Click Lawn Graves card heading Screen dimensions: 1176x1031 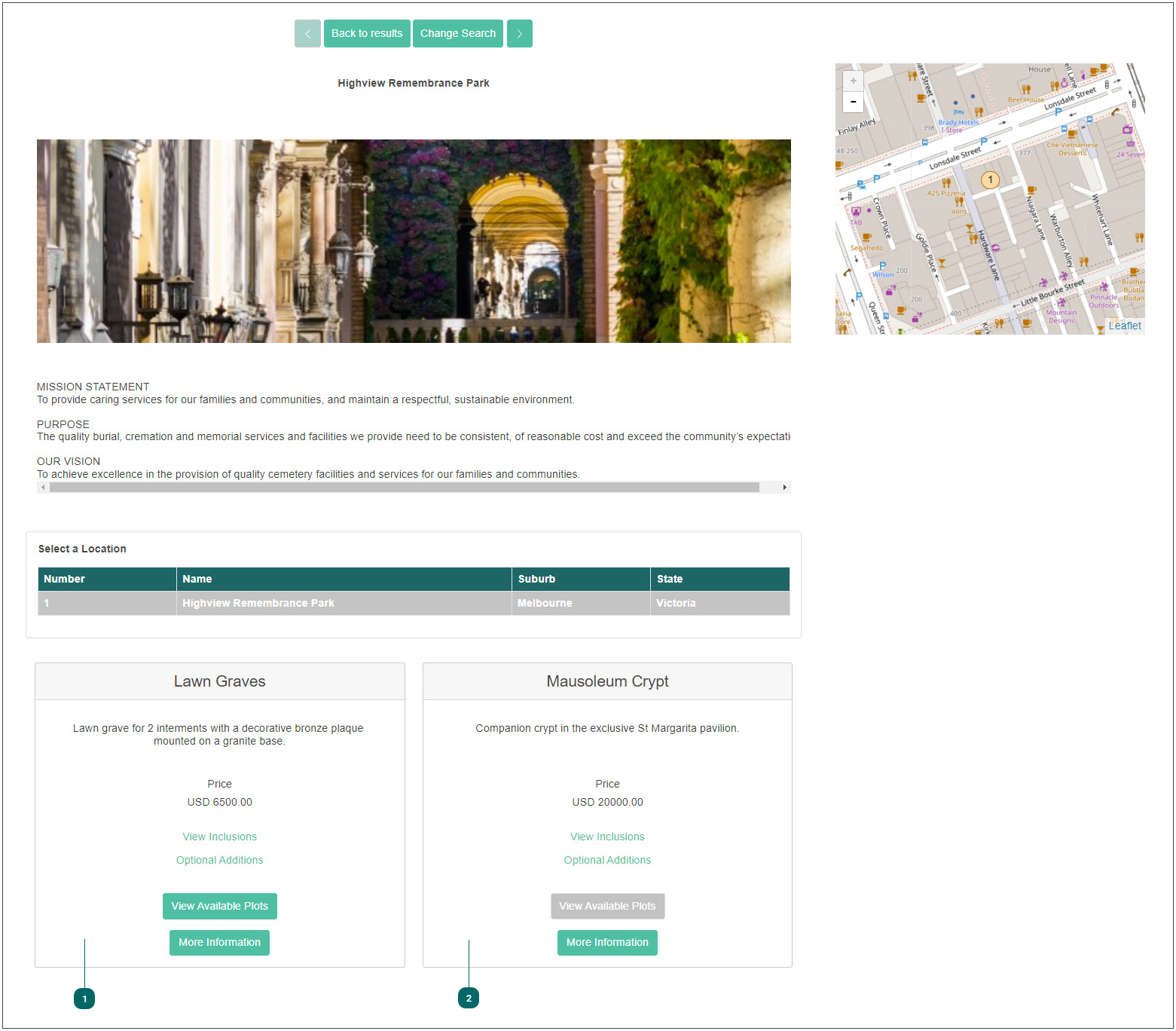click(x=219, y=681)
